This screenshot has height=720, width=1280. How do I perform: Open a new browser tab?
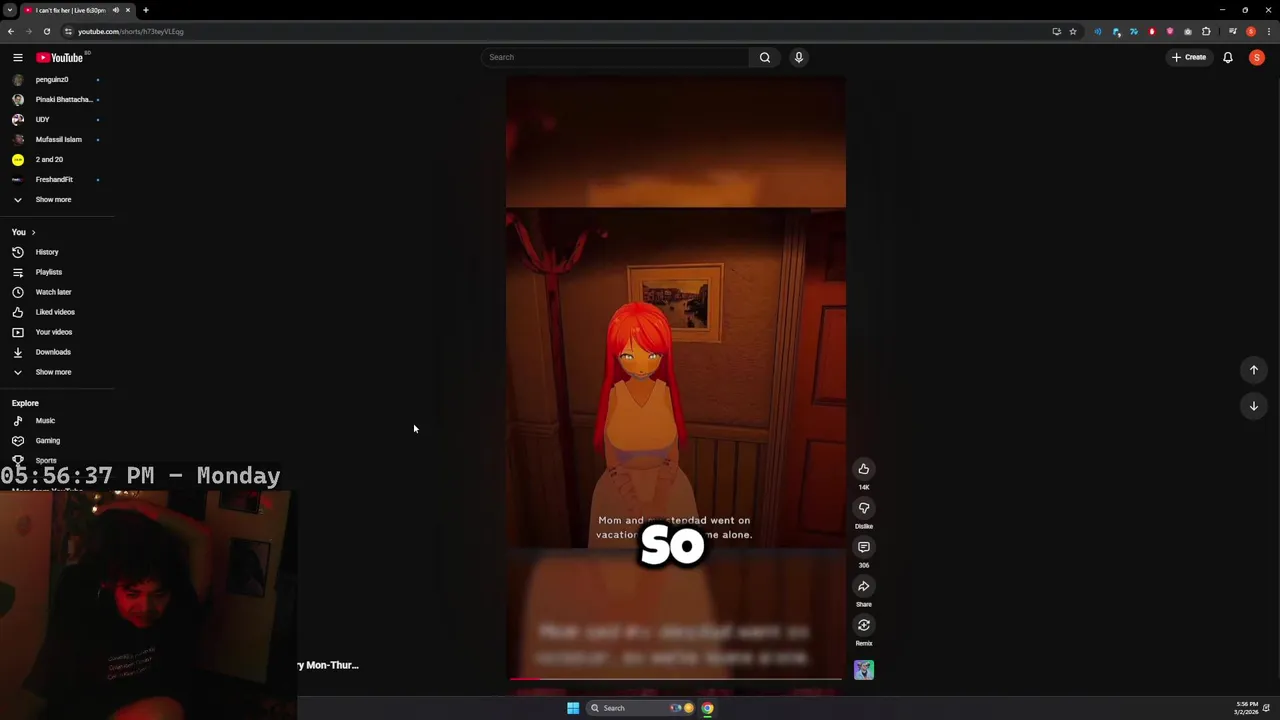146,10
